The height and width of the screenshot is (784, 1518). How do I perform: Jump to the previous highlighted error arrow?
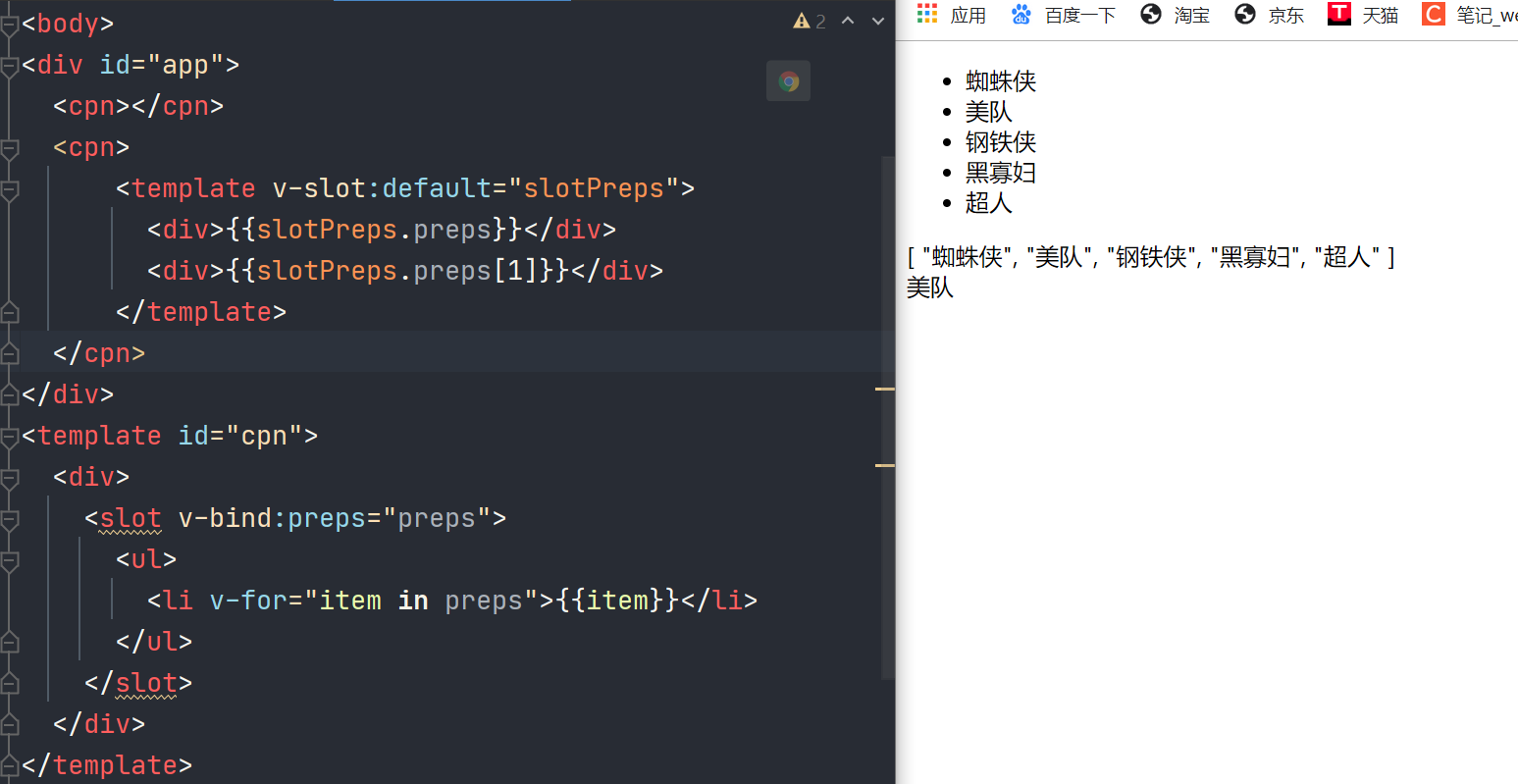tap(849, 21)
